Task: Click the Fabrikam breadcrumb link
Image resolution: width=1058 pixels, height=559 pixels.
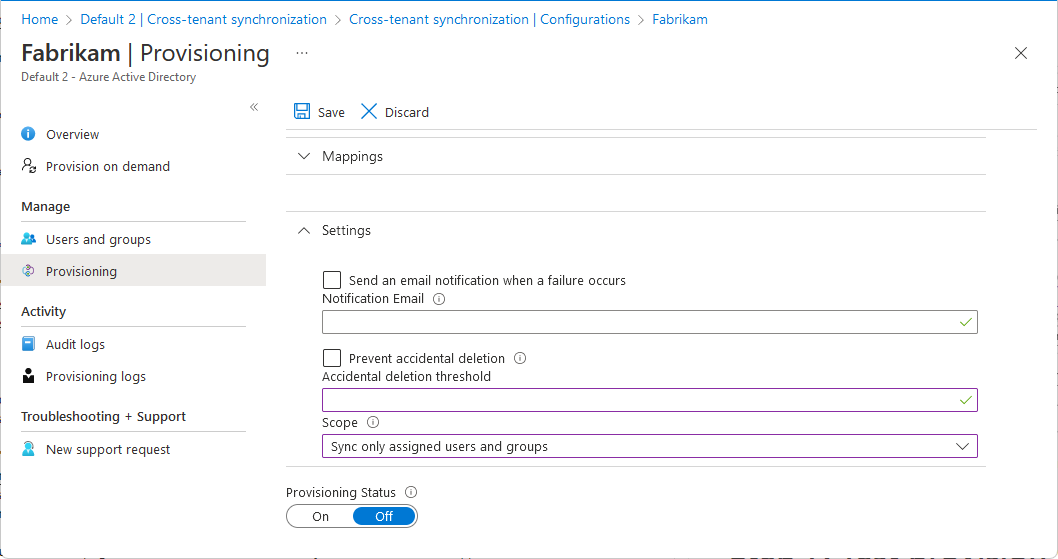Action: point(679,20)
